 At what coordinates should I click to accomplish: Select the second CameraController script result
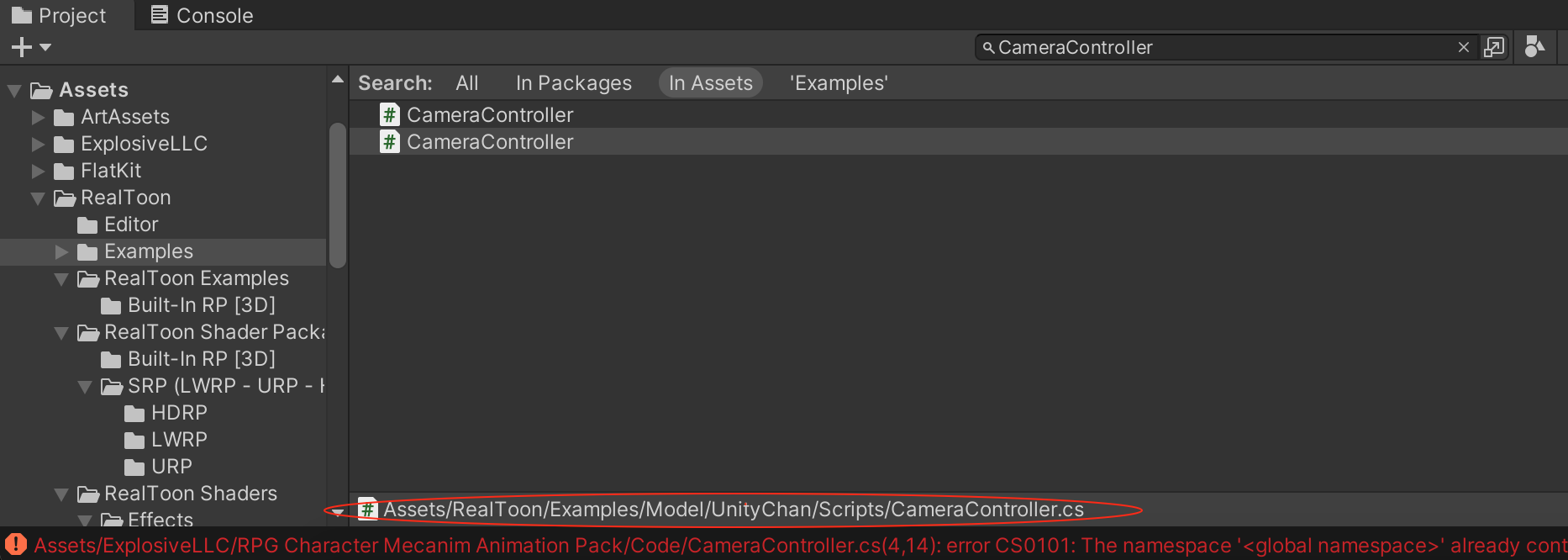click(489, 142)
